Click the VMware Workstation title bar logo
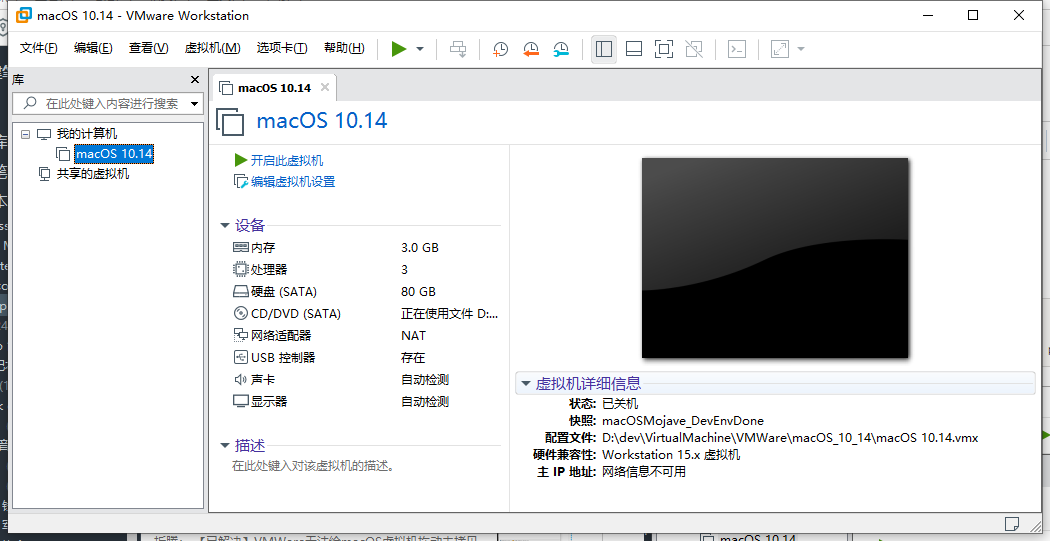Screen dimensions: 1050x541 [x=24, y=15]
